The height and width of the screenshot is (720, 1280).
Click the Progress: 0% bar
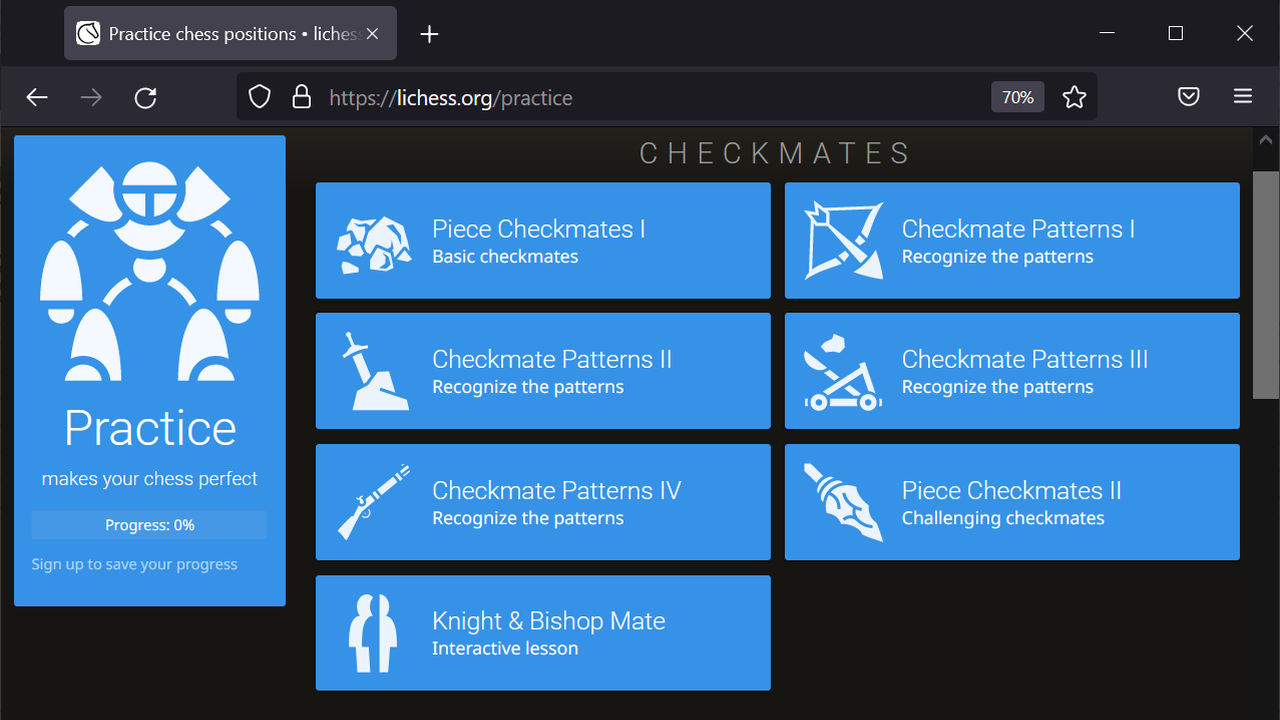point(149,525)
